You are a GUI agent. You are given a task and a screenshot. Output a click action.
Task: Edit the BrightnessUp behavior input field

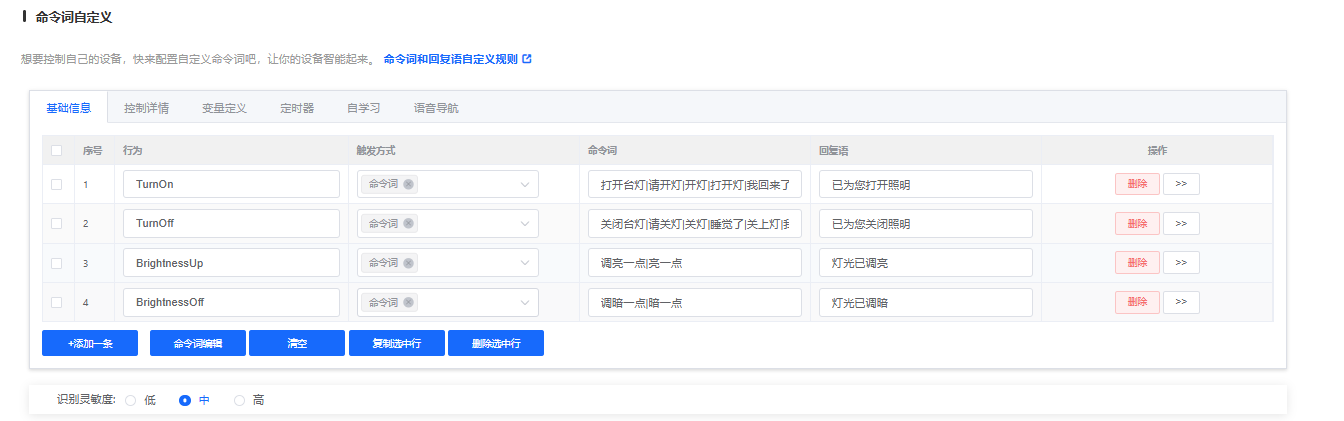point(231,263)
